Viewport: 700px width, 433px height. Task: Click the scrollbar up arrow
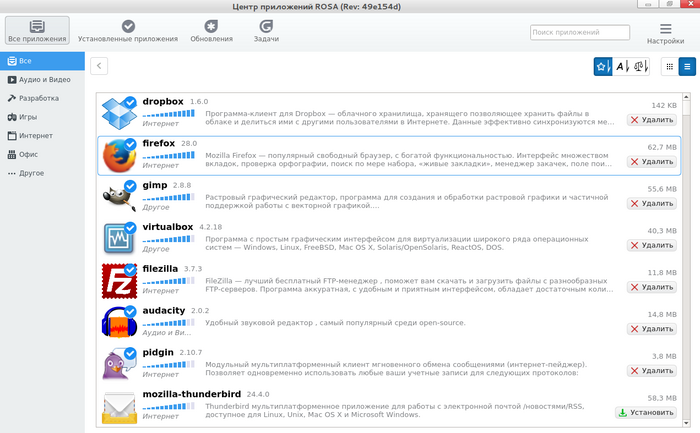(x=686, y=97)
